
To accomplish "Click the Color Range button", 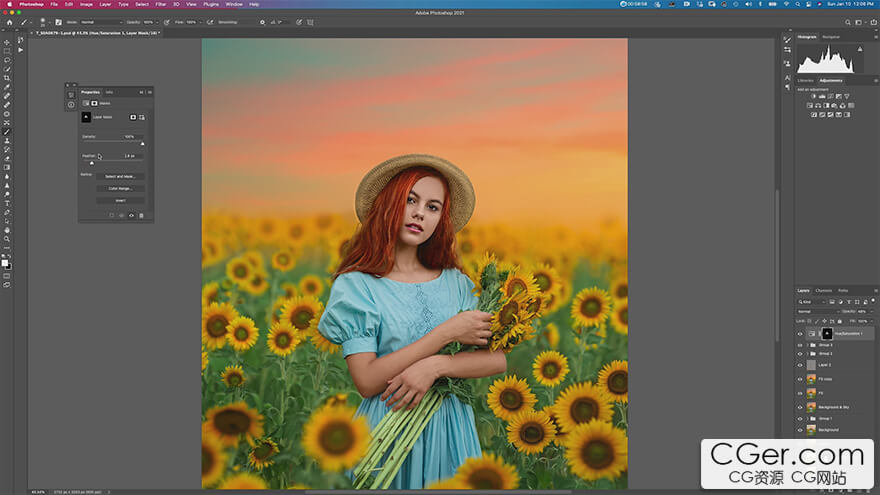I will (x=120, y=188).
